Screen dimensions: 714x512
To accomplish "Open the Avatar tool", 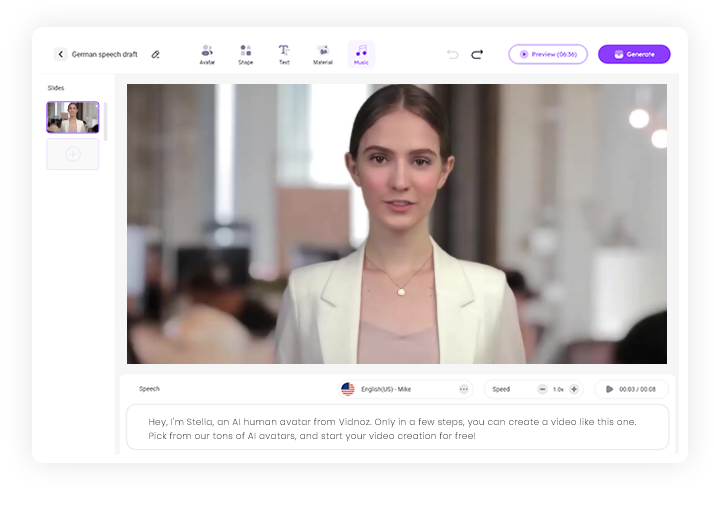I will coord(207,54).
